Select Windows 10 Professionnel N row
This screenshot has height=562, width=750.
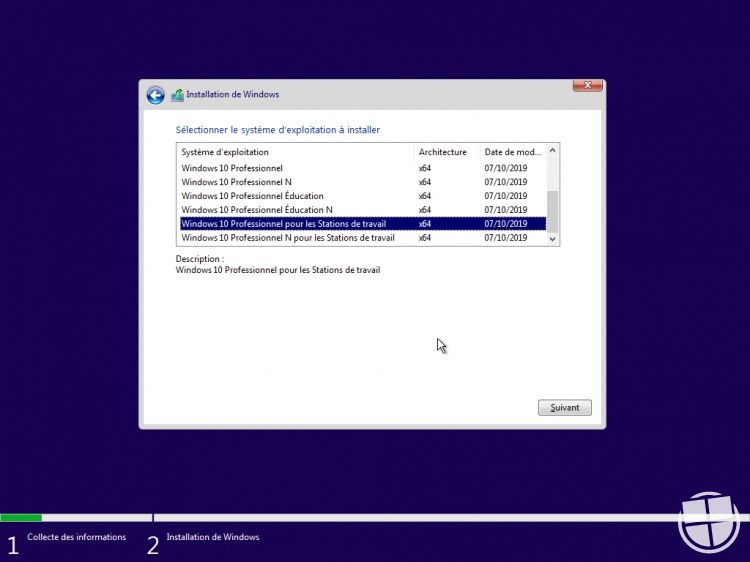click(x=363, y=182)
